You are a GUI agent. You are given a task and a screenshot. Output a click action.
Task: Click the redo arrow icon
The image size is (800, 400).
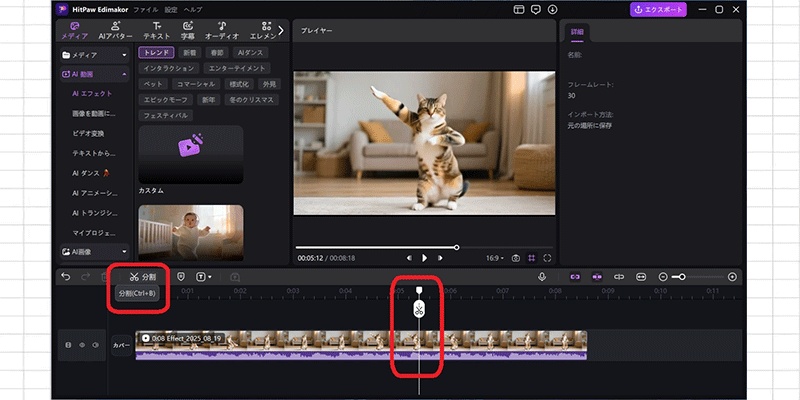point(85,277)
